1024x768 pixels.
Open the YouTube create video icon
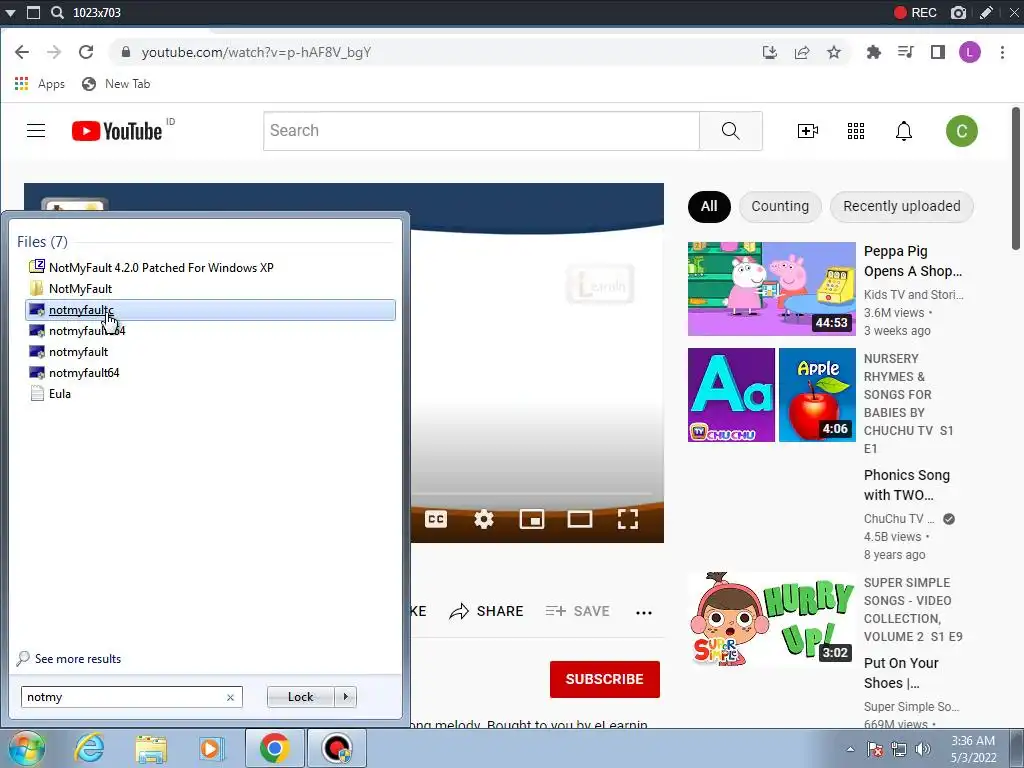(x=808, y=131)
